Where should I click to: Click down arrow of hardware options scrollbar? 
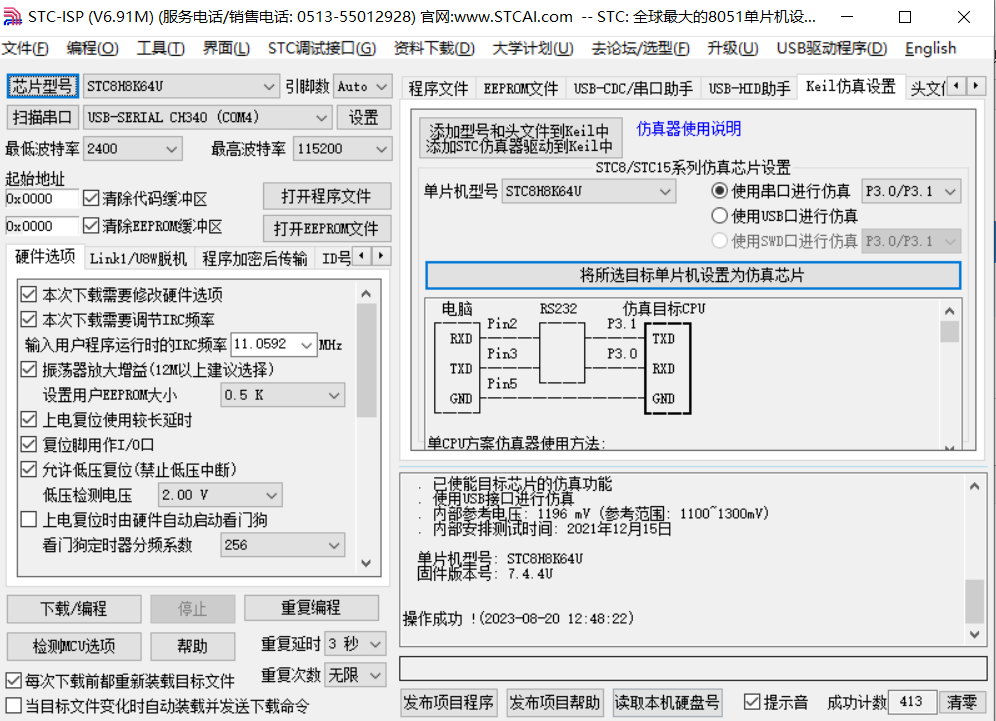click(x=366, y=563)
